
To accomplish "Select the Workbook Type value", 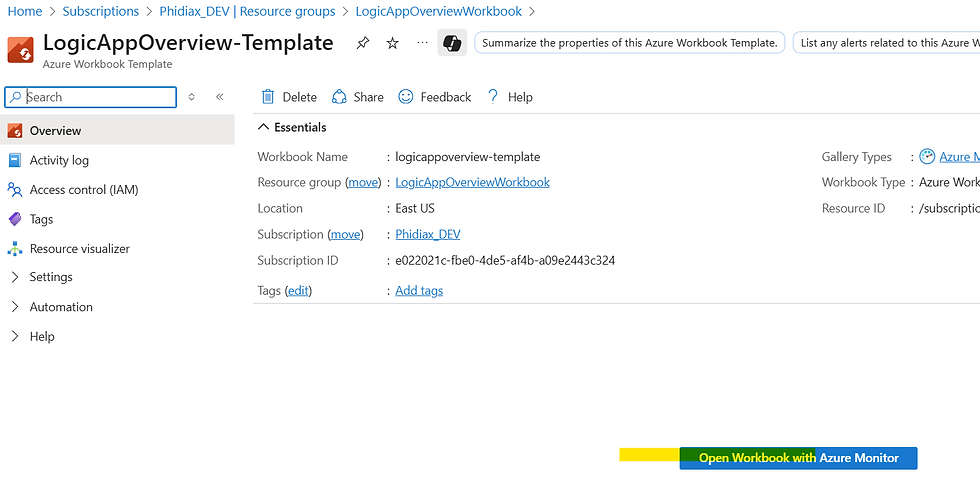I will coord(949,182).
